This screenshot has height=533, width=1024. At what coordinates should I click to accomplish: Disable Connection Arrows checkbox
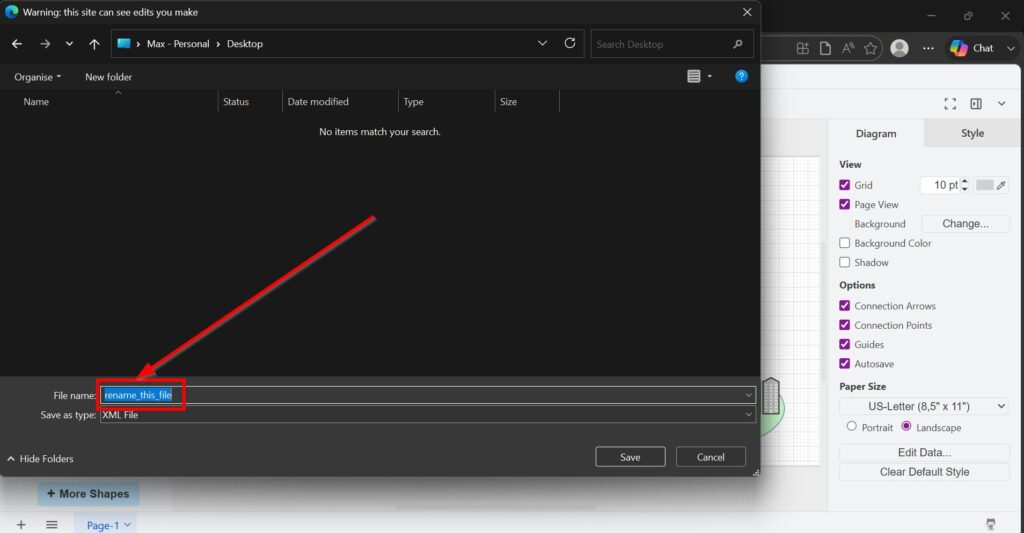[x=844, y=306]
